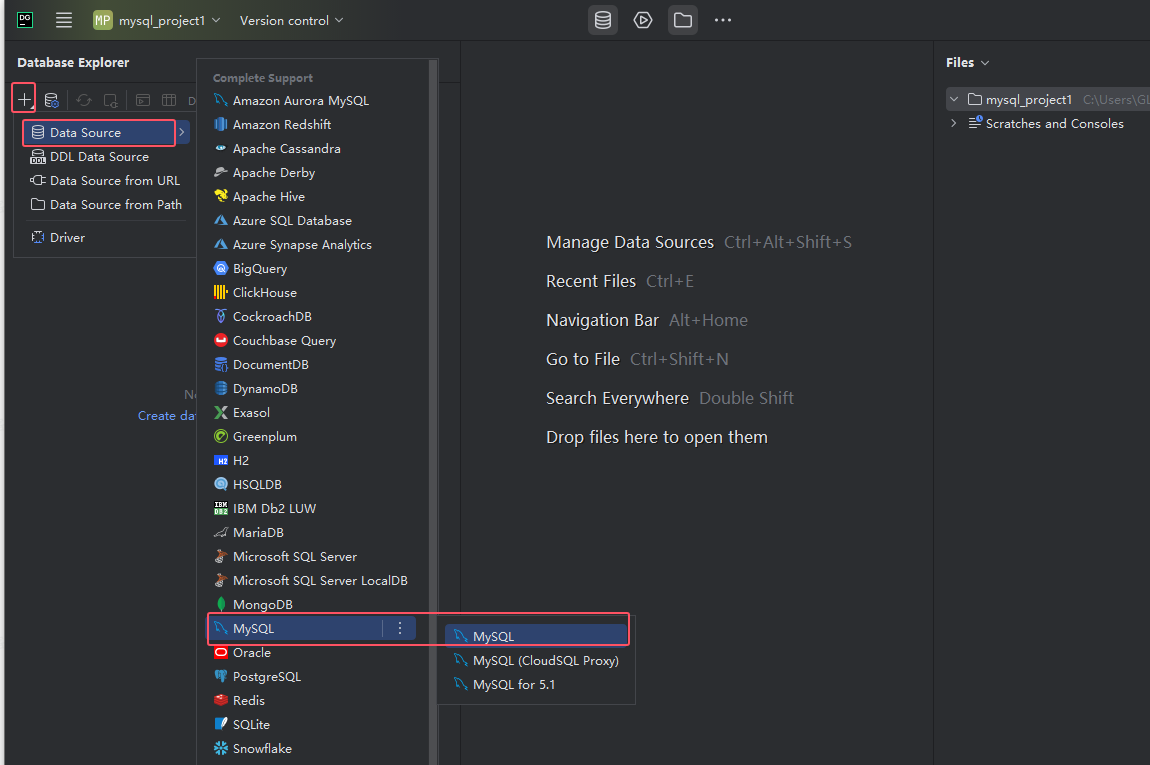
Task: Click the plus New icon in Database Explorer
Action: pyautogui.click(x=24, y=99)
